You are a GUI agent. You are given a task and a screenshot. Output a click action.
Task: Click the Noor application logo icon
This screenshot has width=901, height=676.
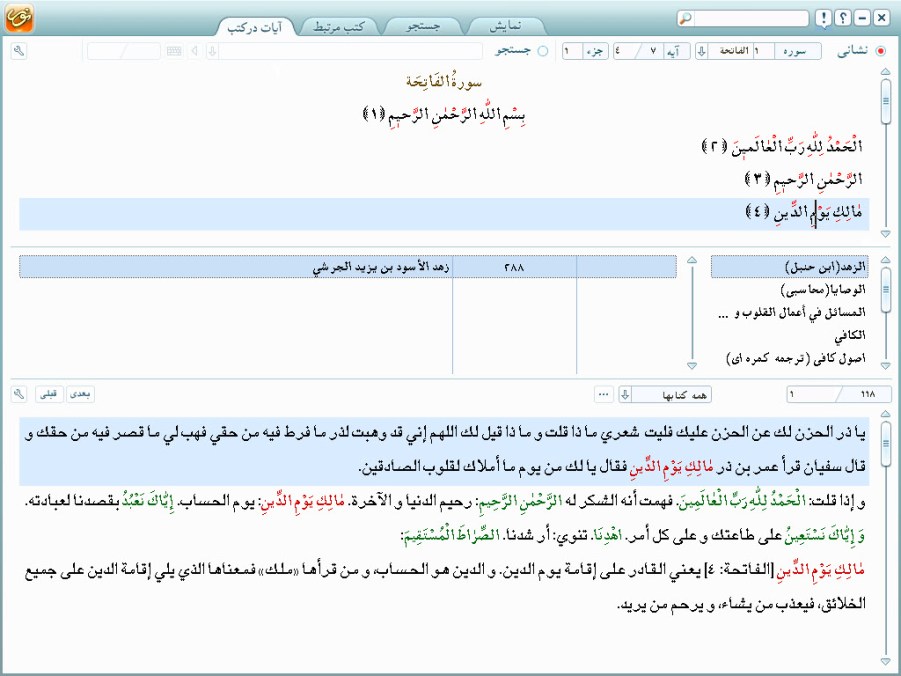[19, 17]
